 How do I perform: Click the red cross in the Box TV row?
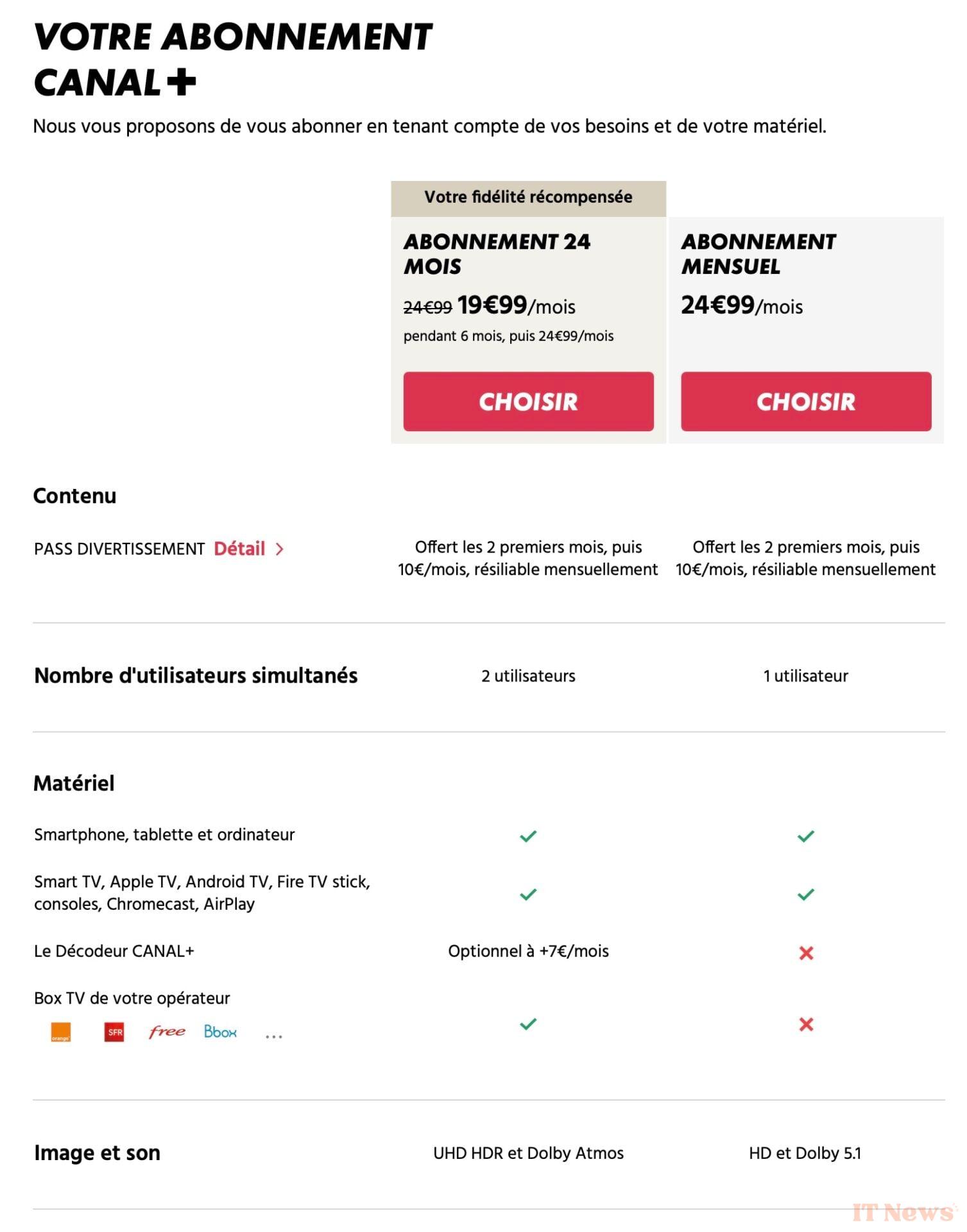pyautogui.click(x=806, y=1025)
